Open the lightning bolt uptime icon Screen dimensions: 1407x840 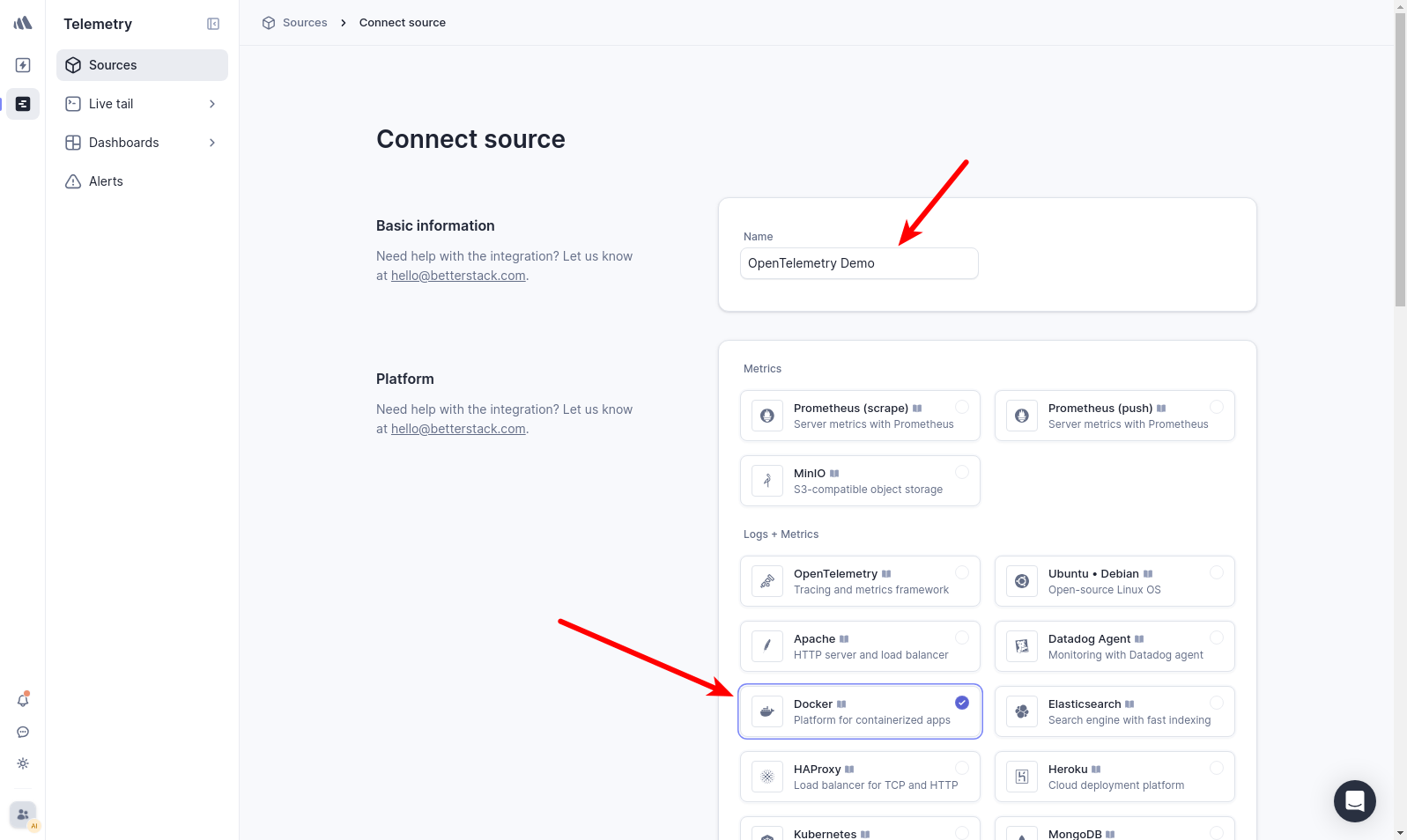pyautogui.click(x=23, y=65)
